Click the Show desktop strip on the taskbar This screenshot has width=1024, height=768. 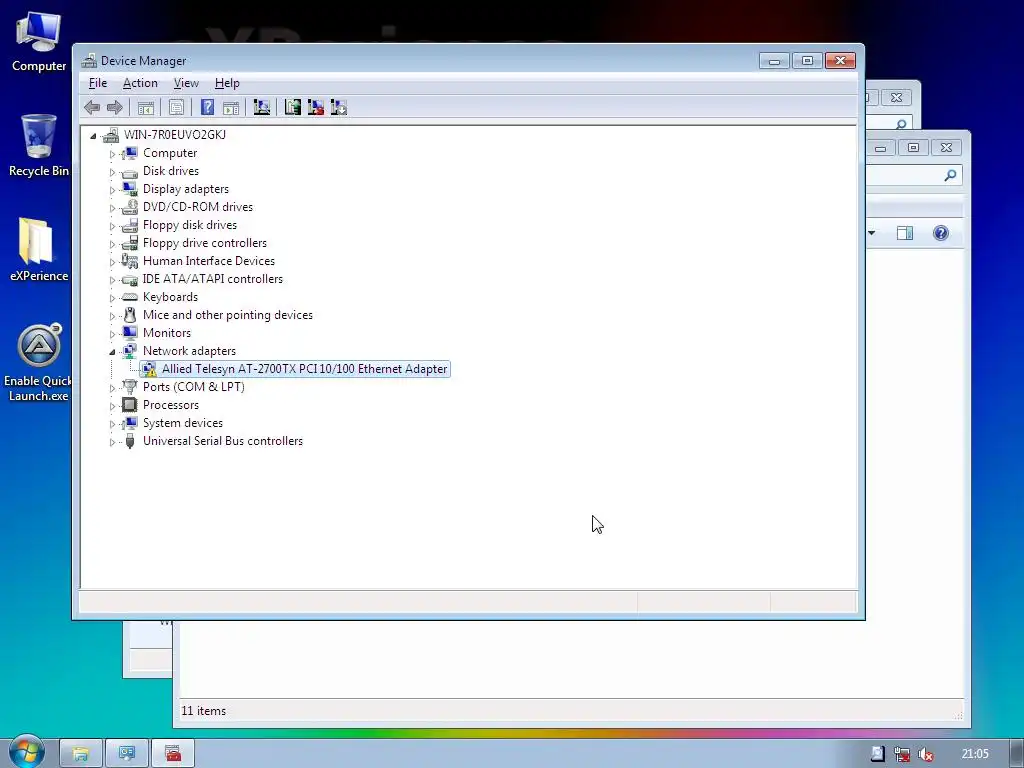click(x=1016, y=754)
